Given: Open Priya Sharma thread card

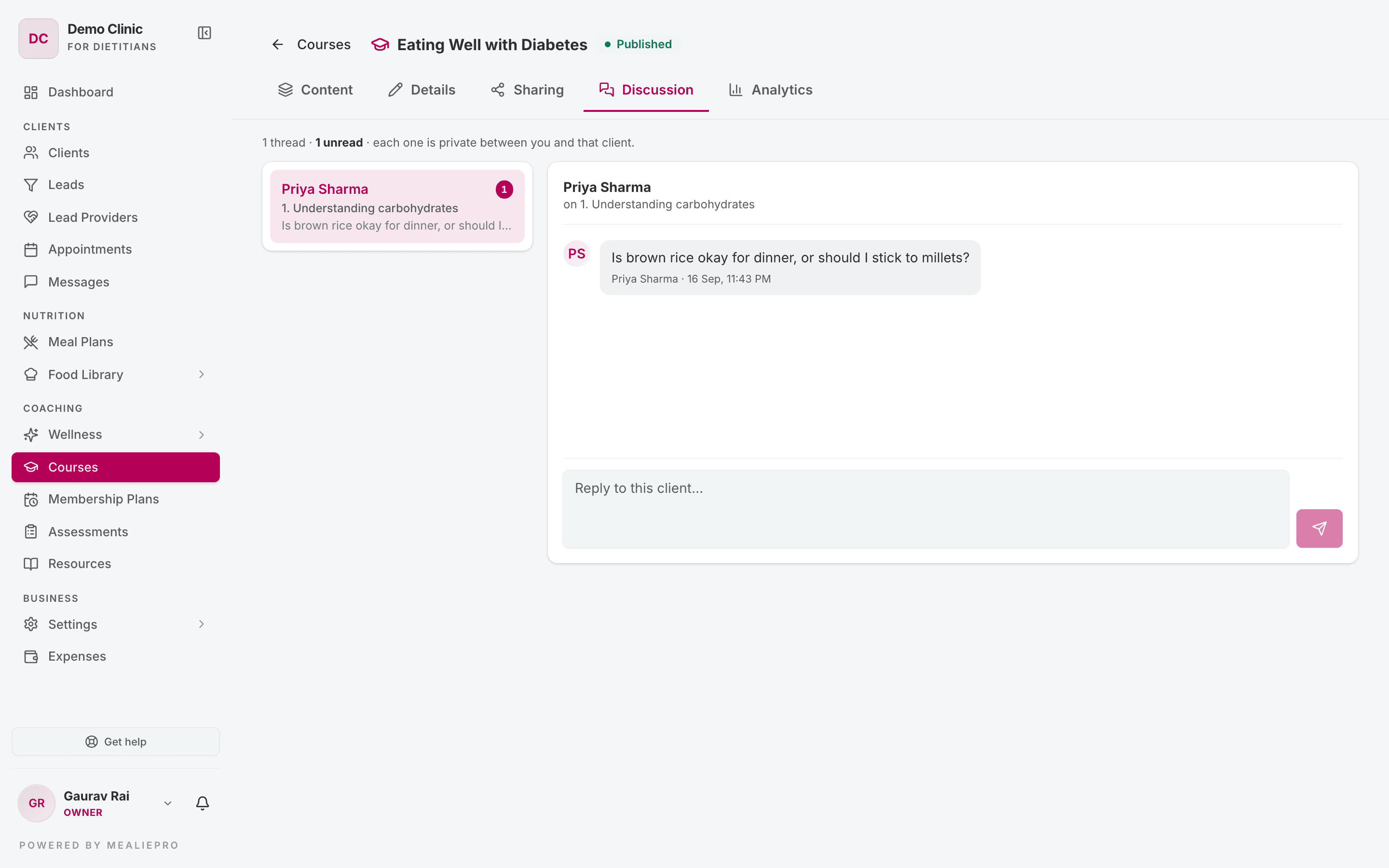Looking at the screenshot, I should [397, 207].
